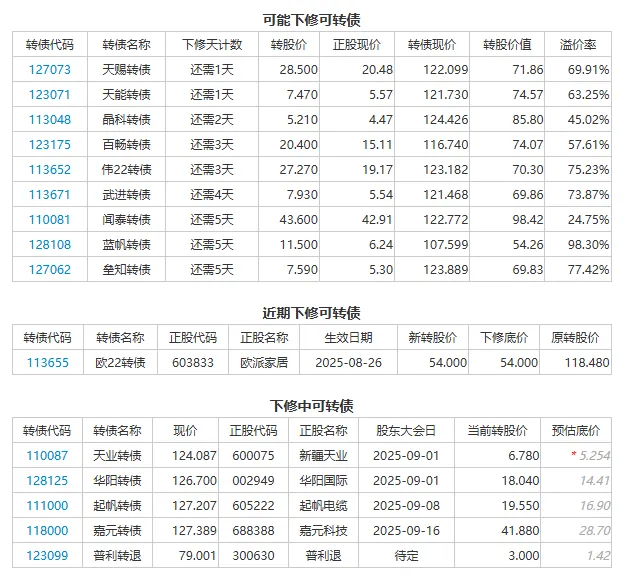Select the 闻泰转债 name cell
The width and height of the screenshot is (640, 578).
pyautogui.click(x=127, y=220)
